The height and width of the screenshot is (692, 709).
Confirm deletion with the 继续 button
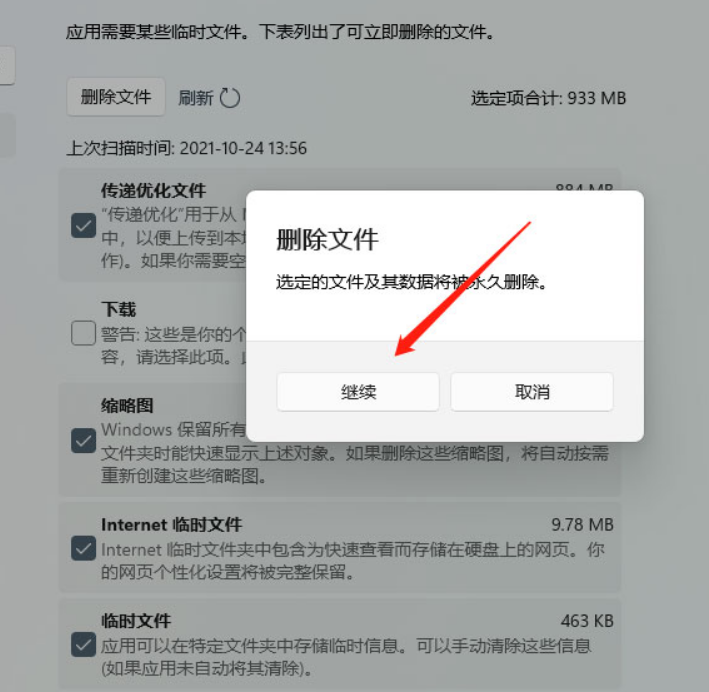[358, 392]
